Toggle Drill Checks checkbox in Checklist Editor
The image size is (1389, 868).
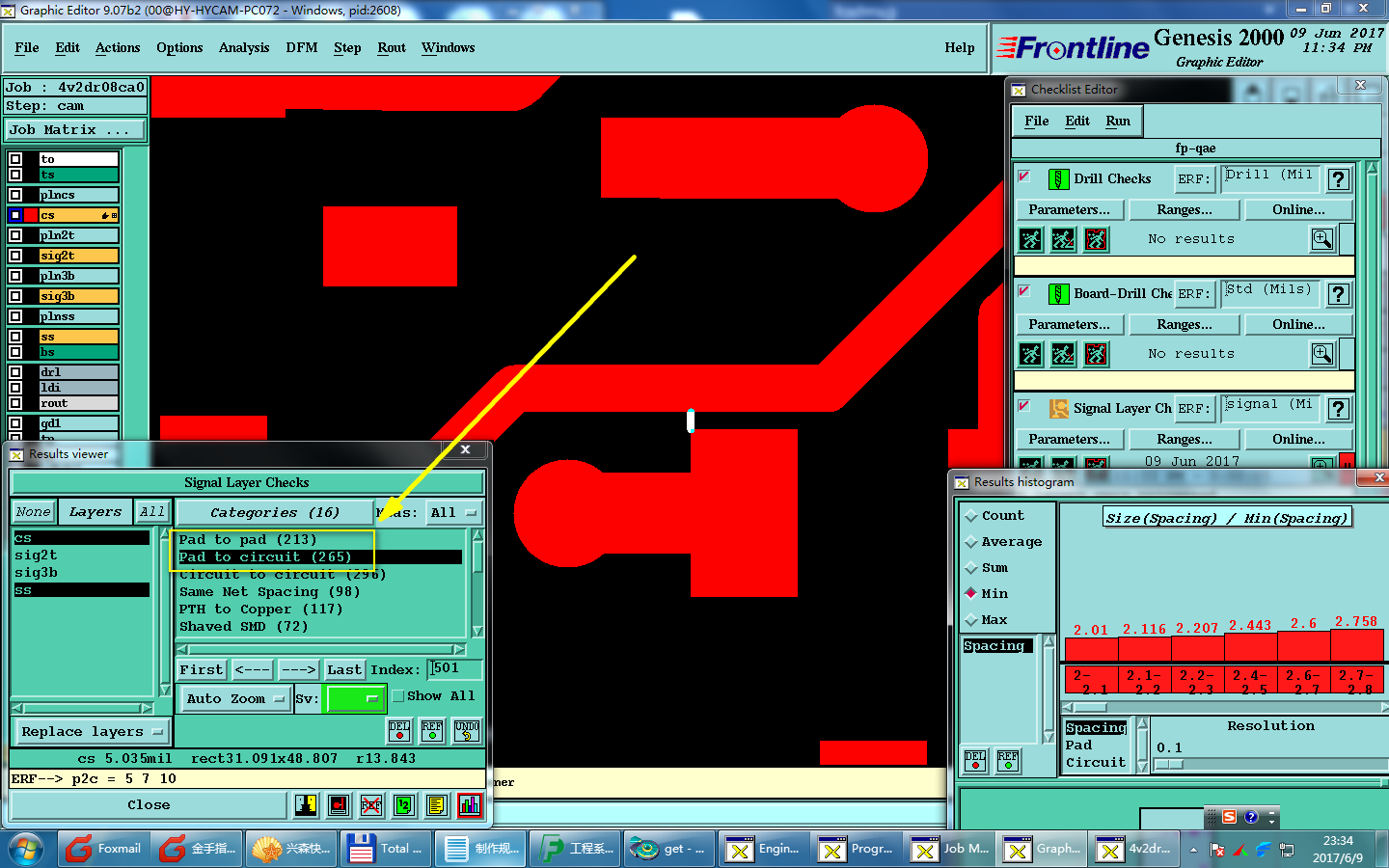click(x=1024, y=176)
